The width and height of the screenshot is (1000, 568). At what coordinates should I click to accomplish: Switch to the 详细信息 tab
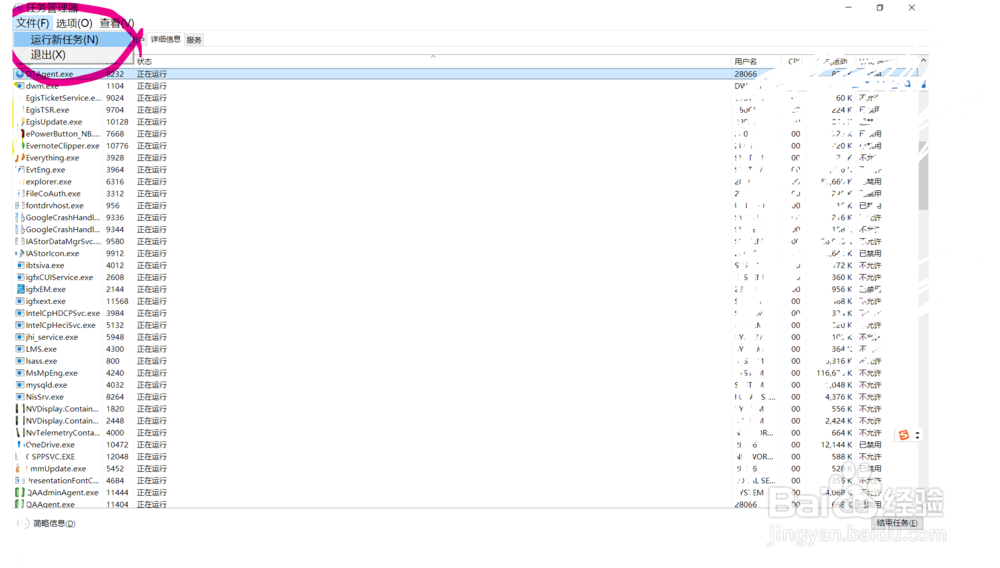(165, 40)
